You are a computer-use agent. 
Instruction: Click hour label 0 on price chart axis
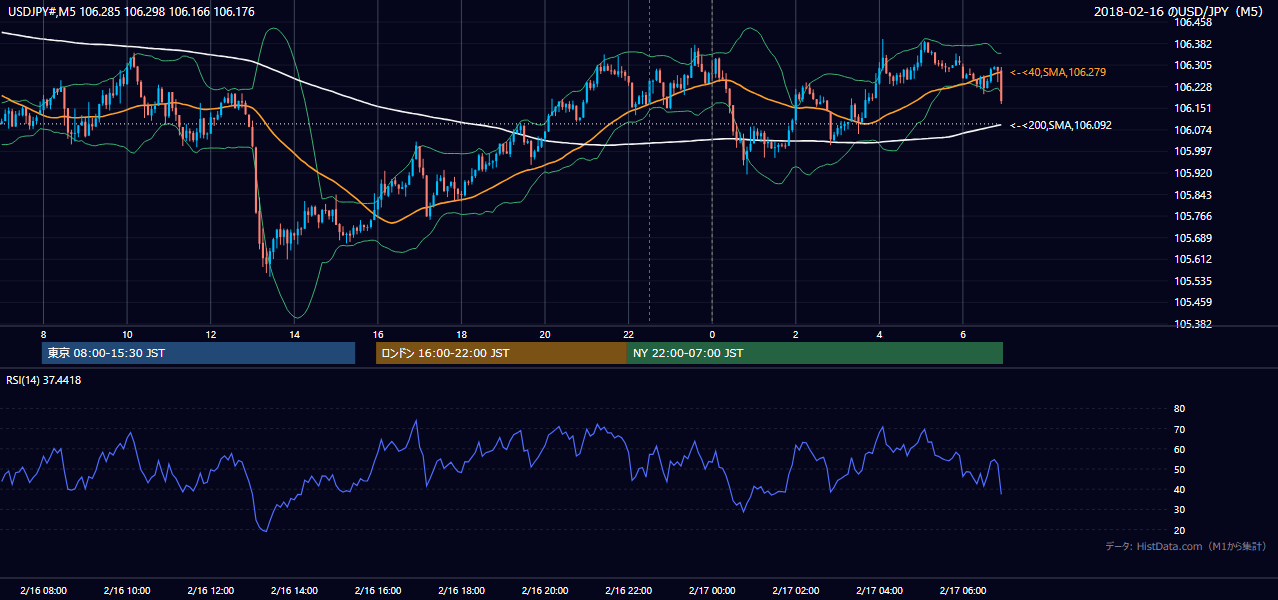(x=712, y=334)
